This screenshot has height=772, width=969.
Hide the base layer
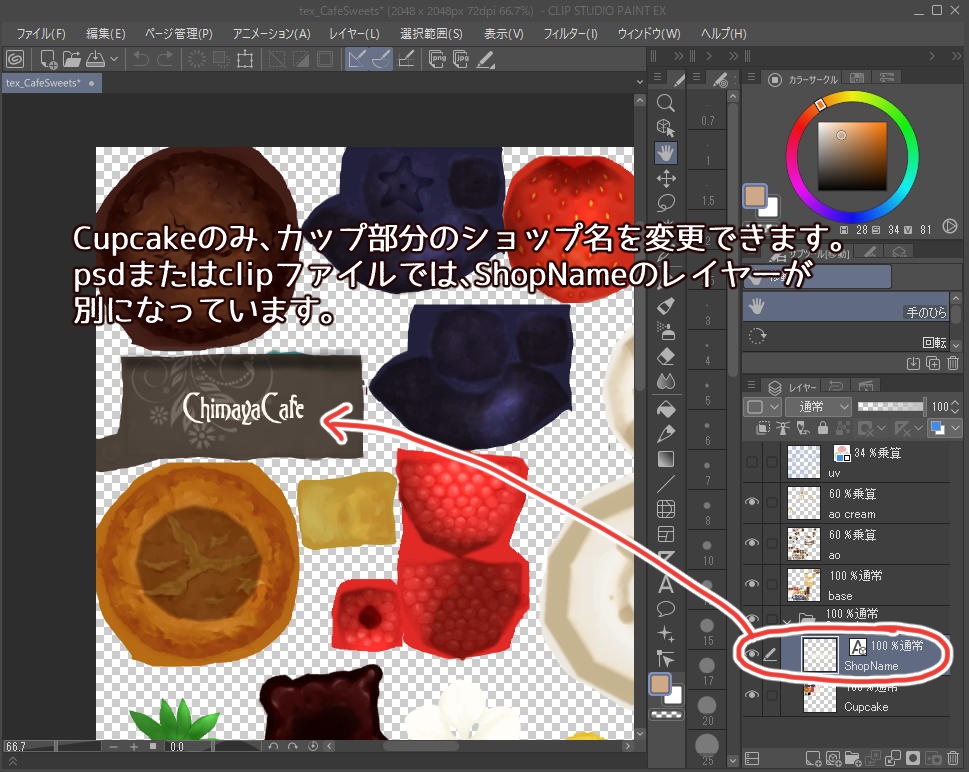[x=752, y=583]
